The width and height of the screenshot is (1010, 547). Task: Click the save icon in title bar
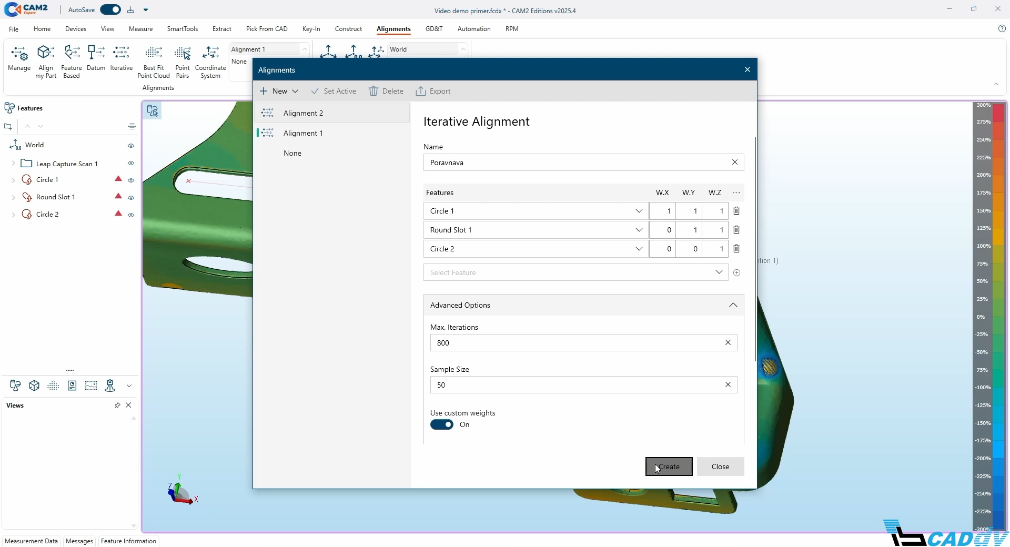130,10
